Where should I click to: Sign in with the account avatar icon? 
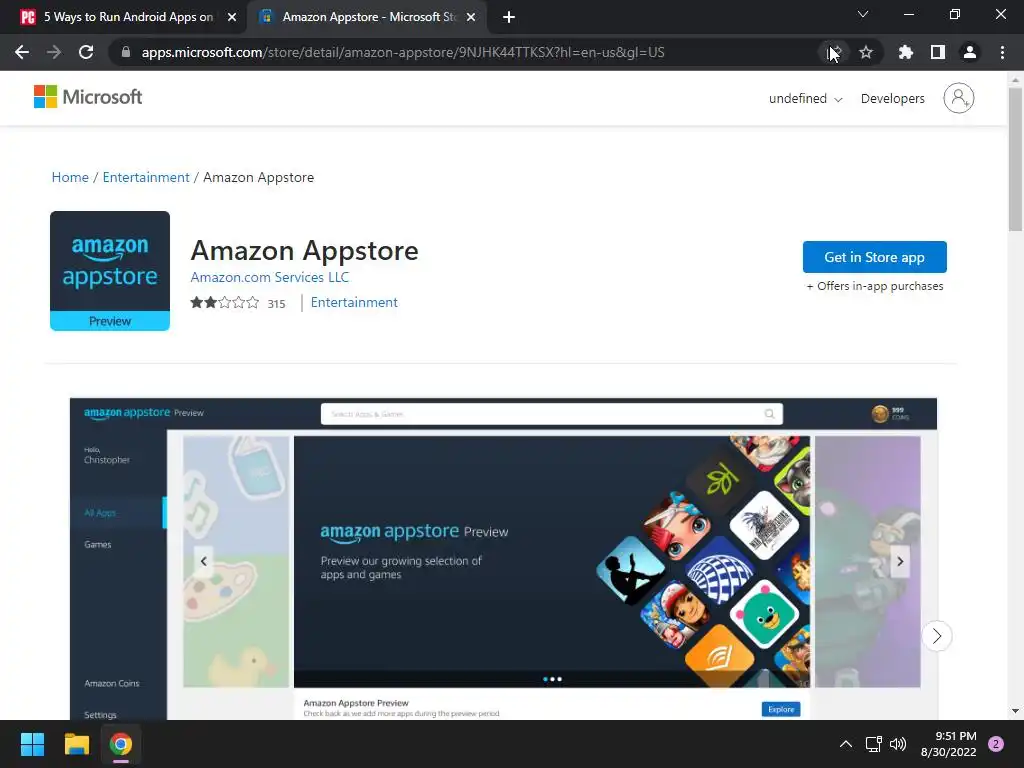tap(958, 98)
